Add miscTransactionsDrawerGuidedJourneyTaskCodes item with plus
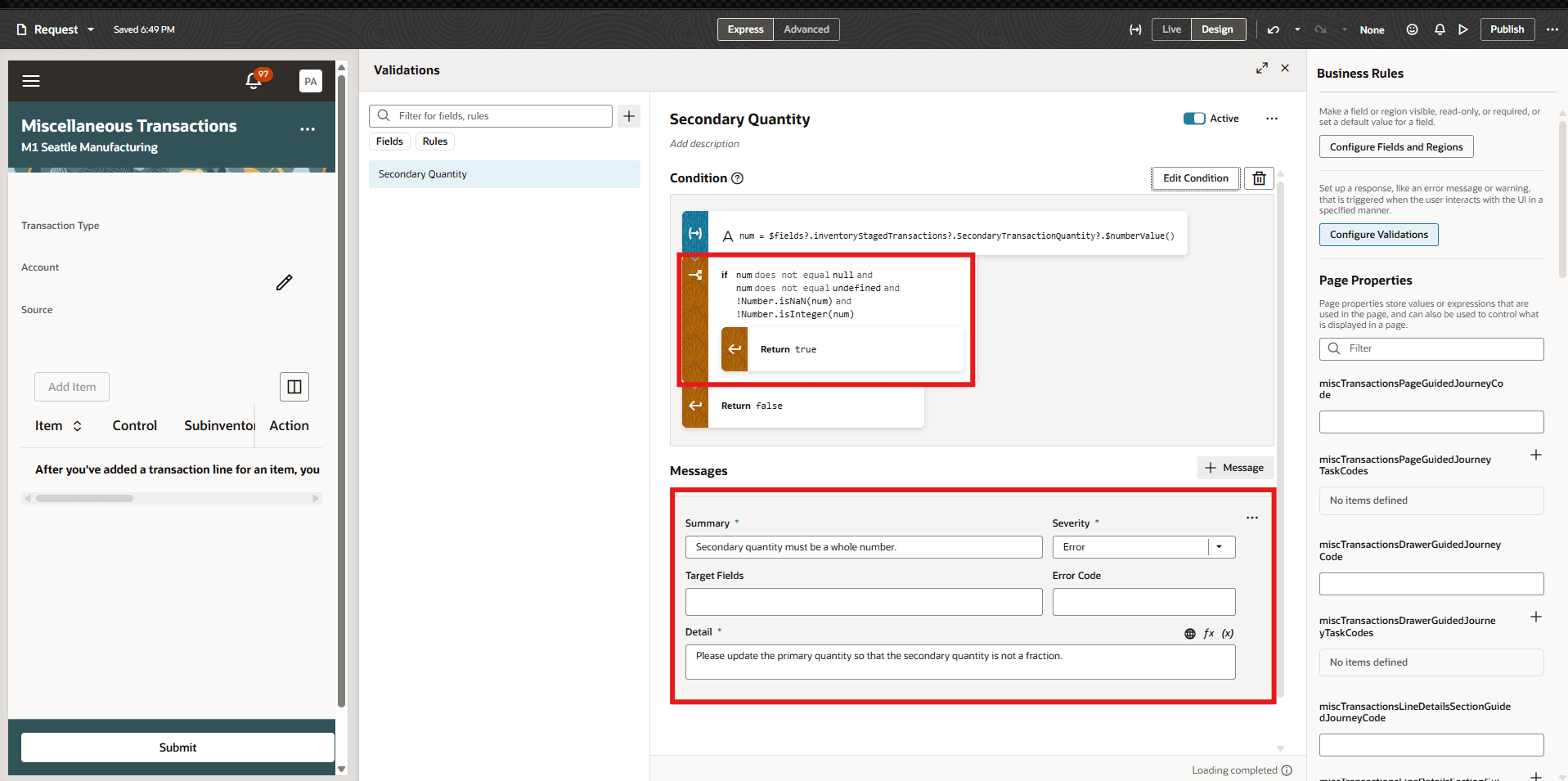The height and width of the screenshot is (781, 1568). 1536,617
